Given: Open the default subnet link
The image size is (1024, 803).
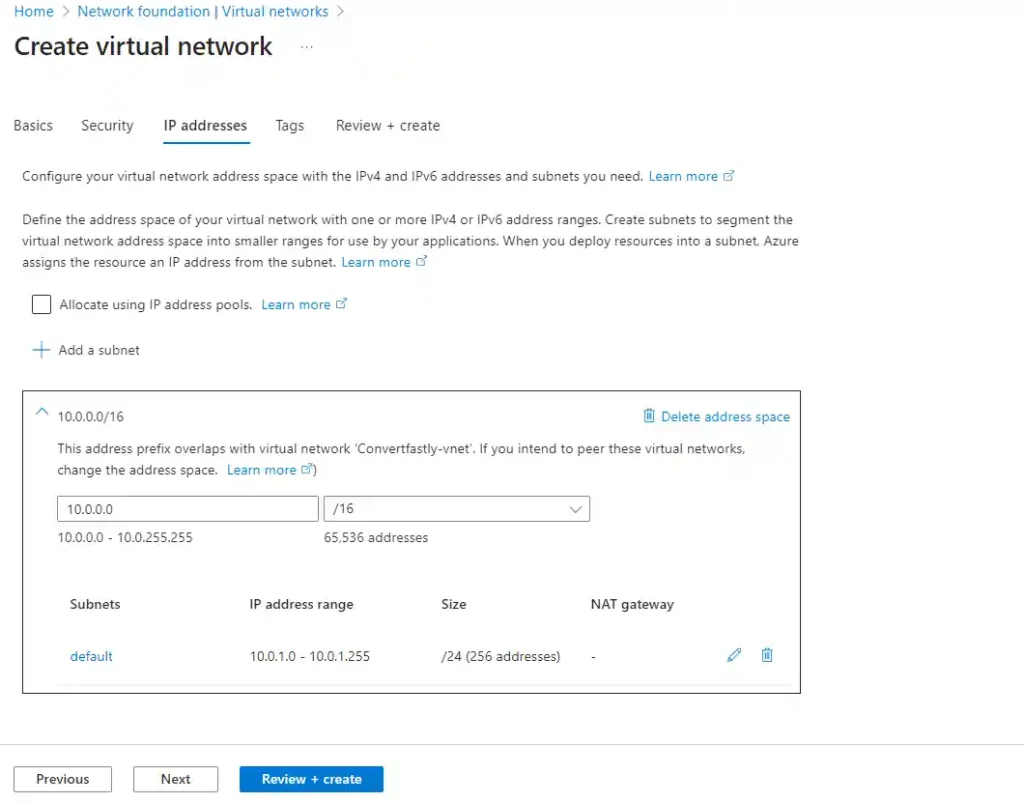Looking at the screenshot, I should [91, 656].
